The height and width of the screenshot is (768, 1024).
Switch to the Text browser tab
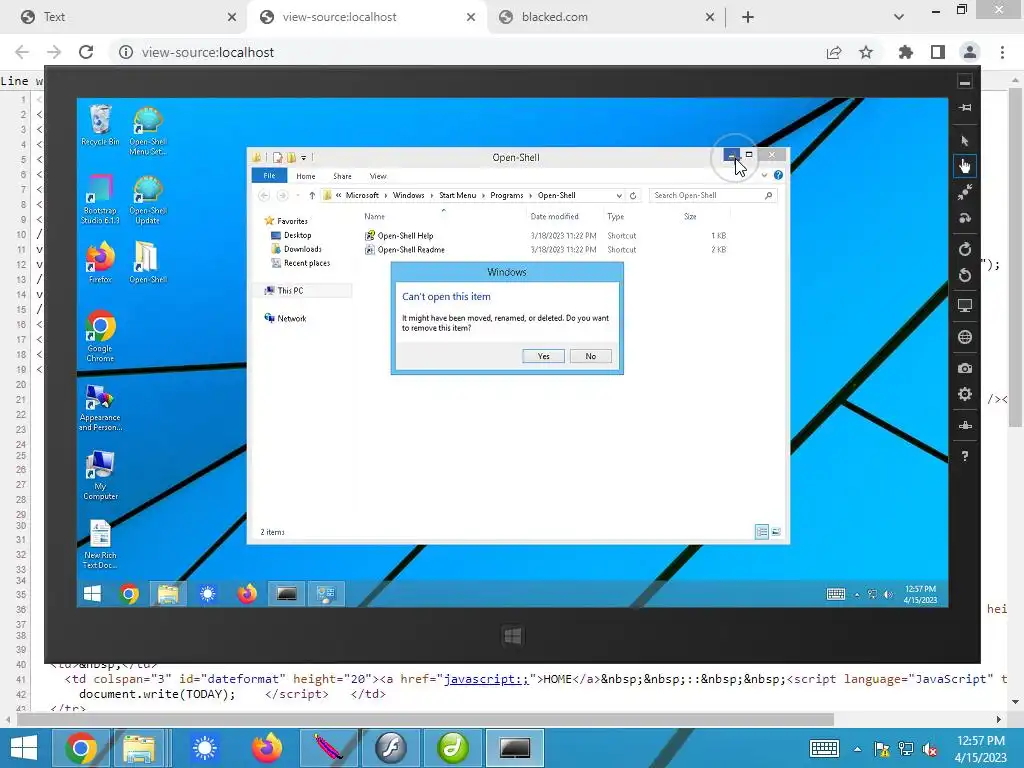pyautogui.click(x=54, y=17)
